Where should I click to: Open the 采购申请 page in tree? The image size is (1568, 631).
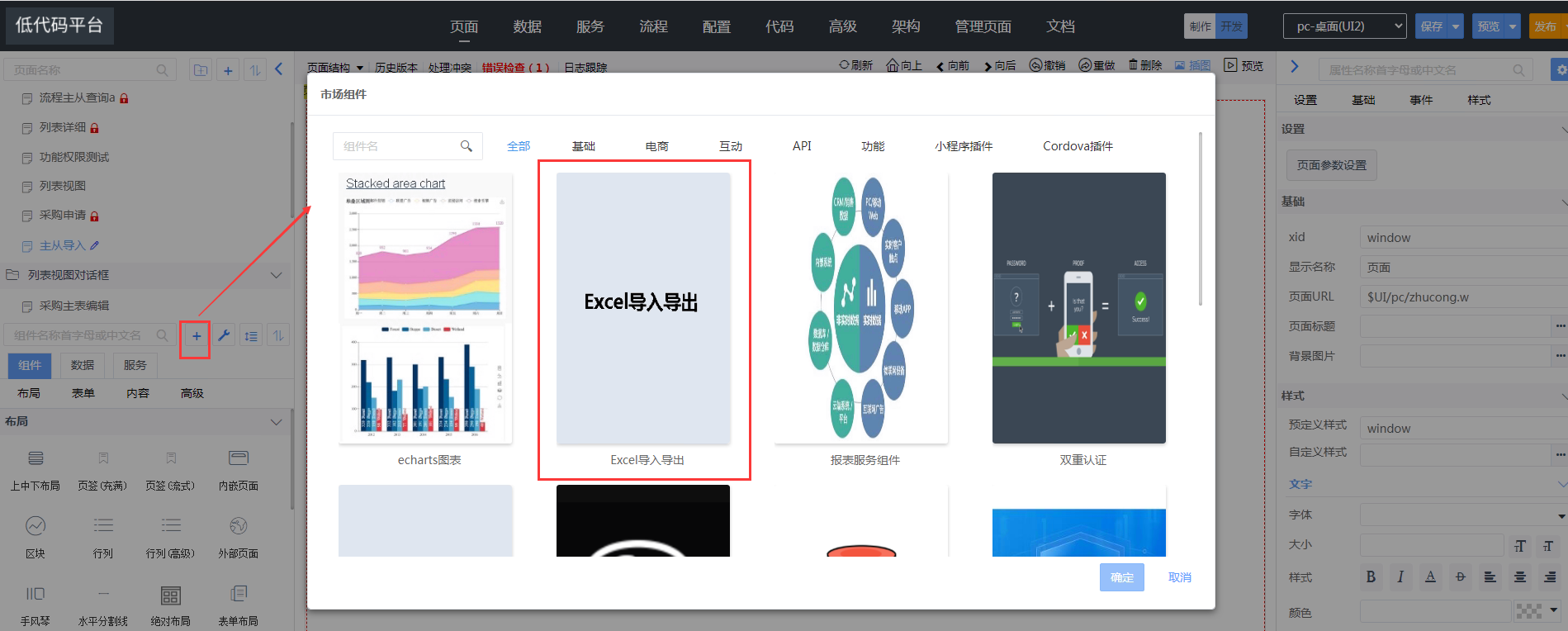click(x=62, y=216)
